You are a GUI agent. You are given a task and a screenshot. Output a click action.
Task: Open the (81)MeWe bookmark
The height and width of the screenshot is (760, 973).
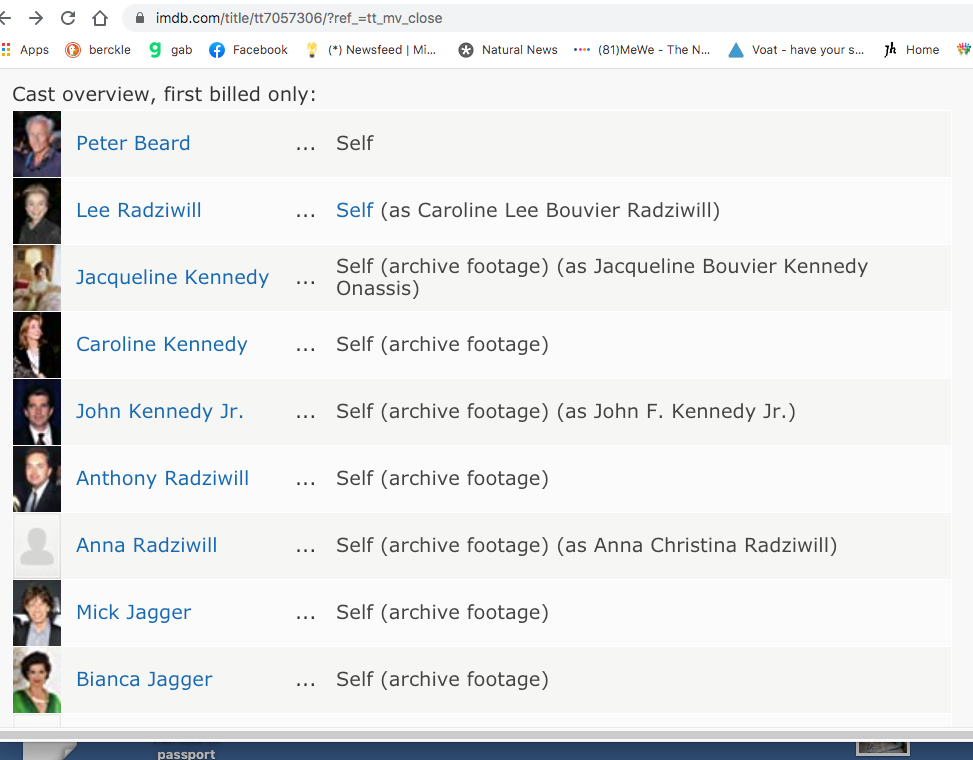click(642, 50)
